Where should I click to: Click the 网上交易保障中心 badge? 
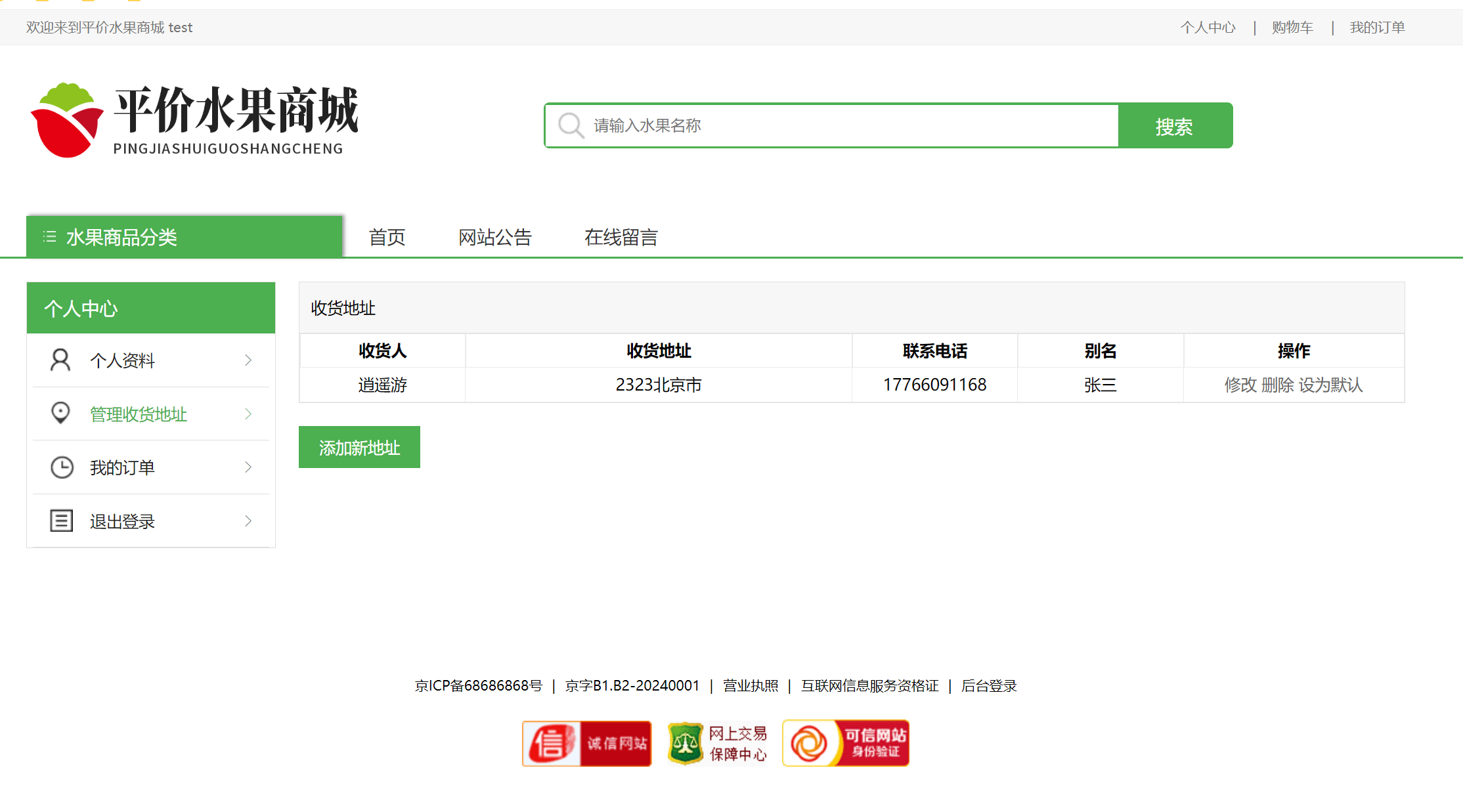coord(717,743)
